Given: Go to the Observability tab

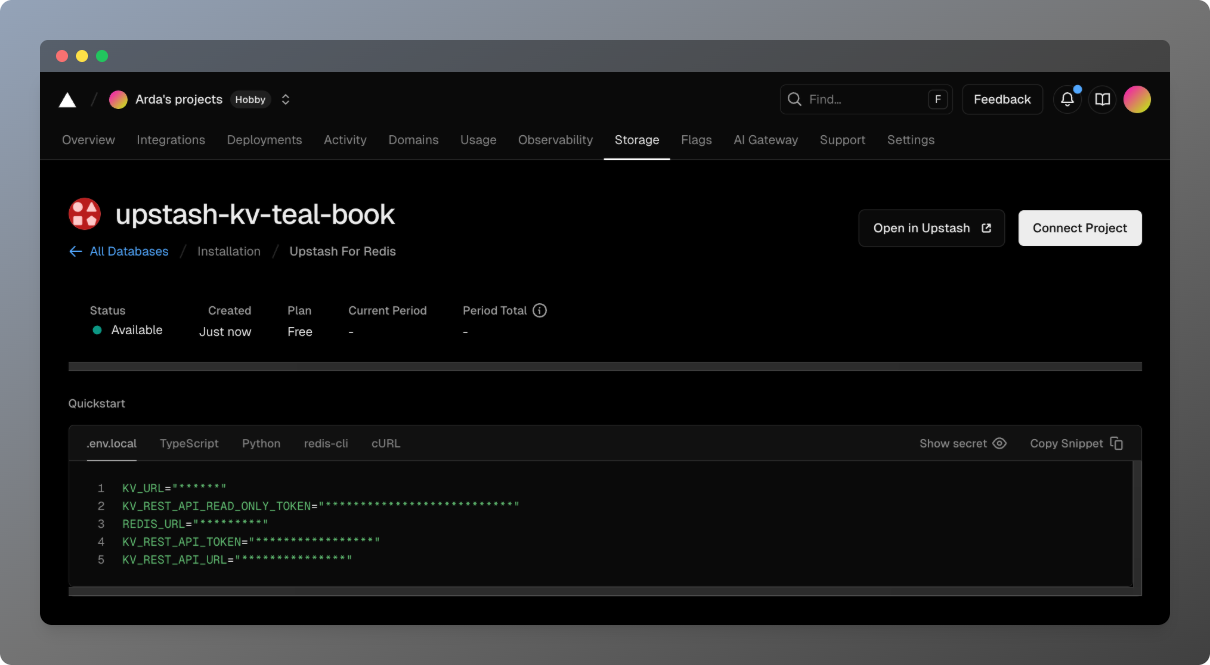Looking at the screenshot, I should coord(555,140).
